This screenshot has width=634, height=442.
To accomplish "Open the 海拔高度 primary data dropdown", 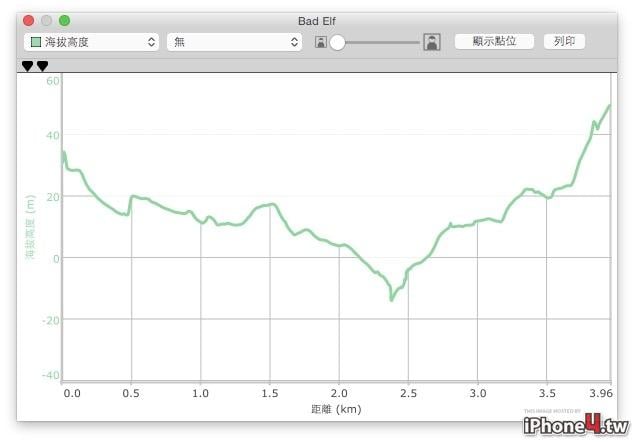I will click(x=91, y=42).
